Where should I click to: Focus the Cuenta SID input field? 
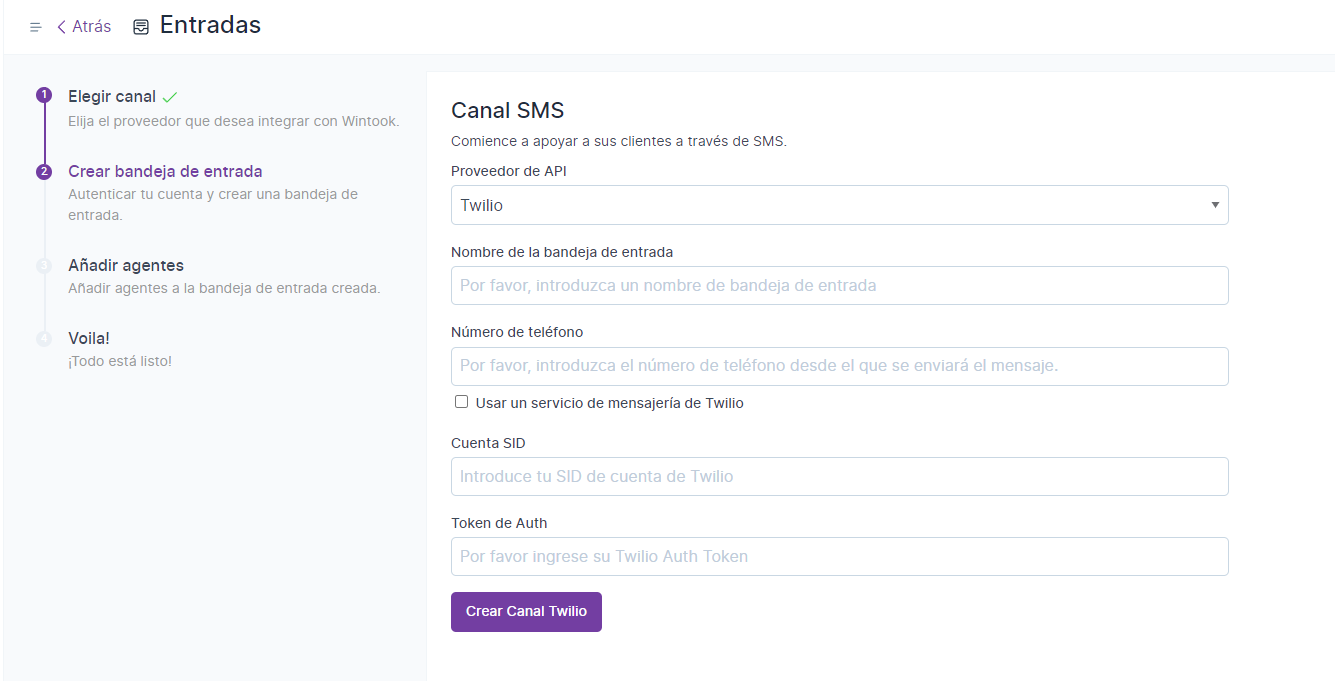[839, 476]
